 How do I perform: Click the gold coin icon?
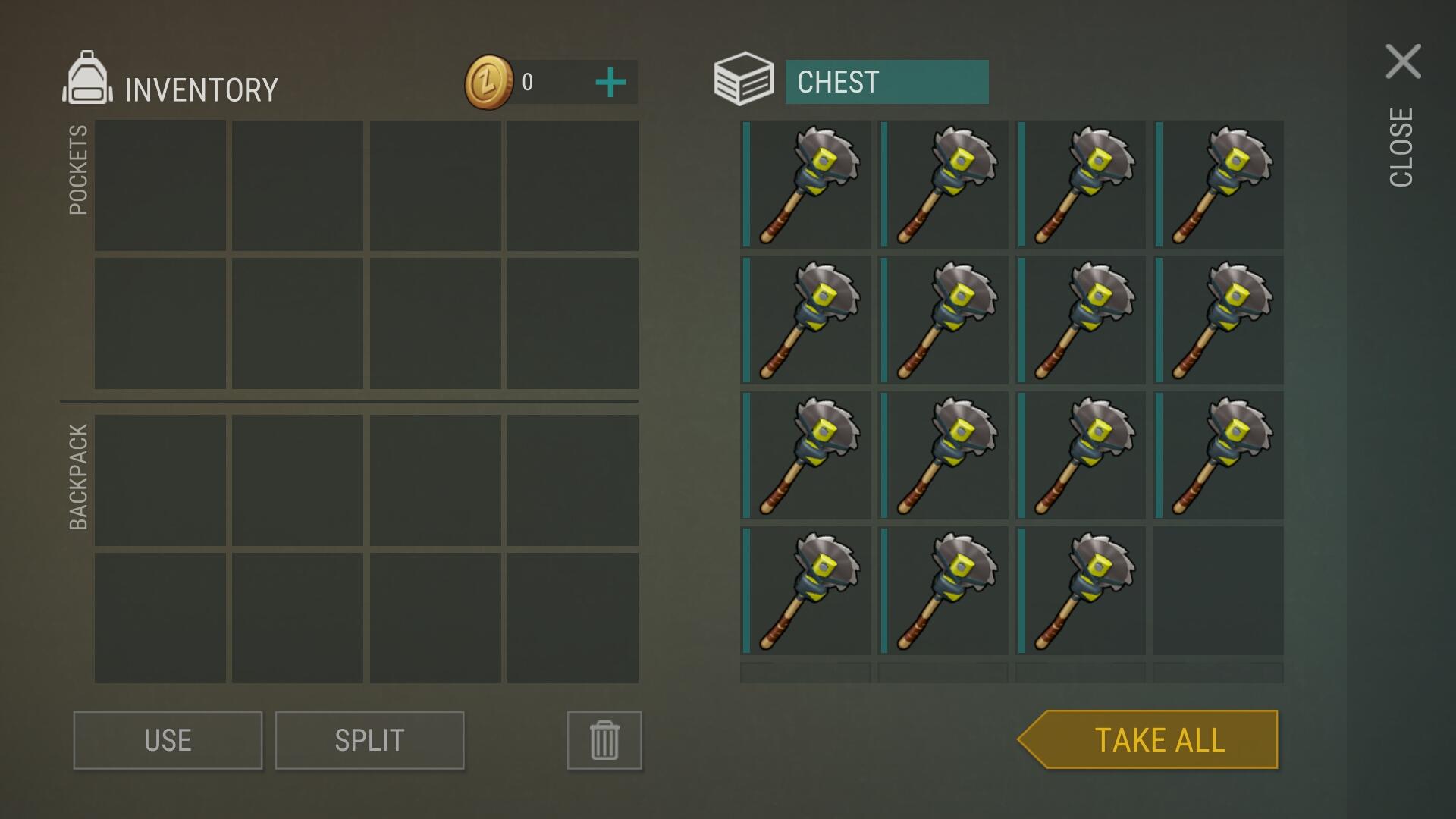pyautogui.click(x=489, y=82)
